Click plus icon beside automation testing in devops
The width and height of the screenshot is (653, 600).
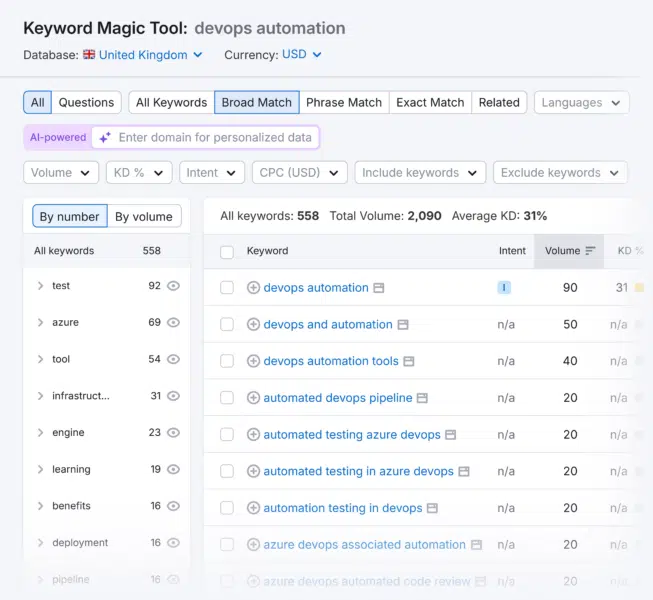(253, 508)
